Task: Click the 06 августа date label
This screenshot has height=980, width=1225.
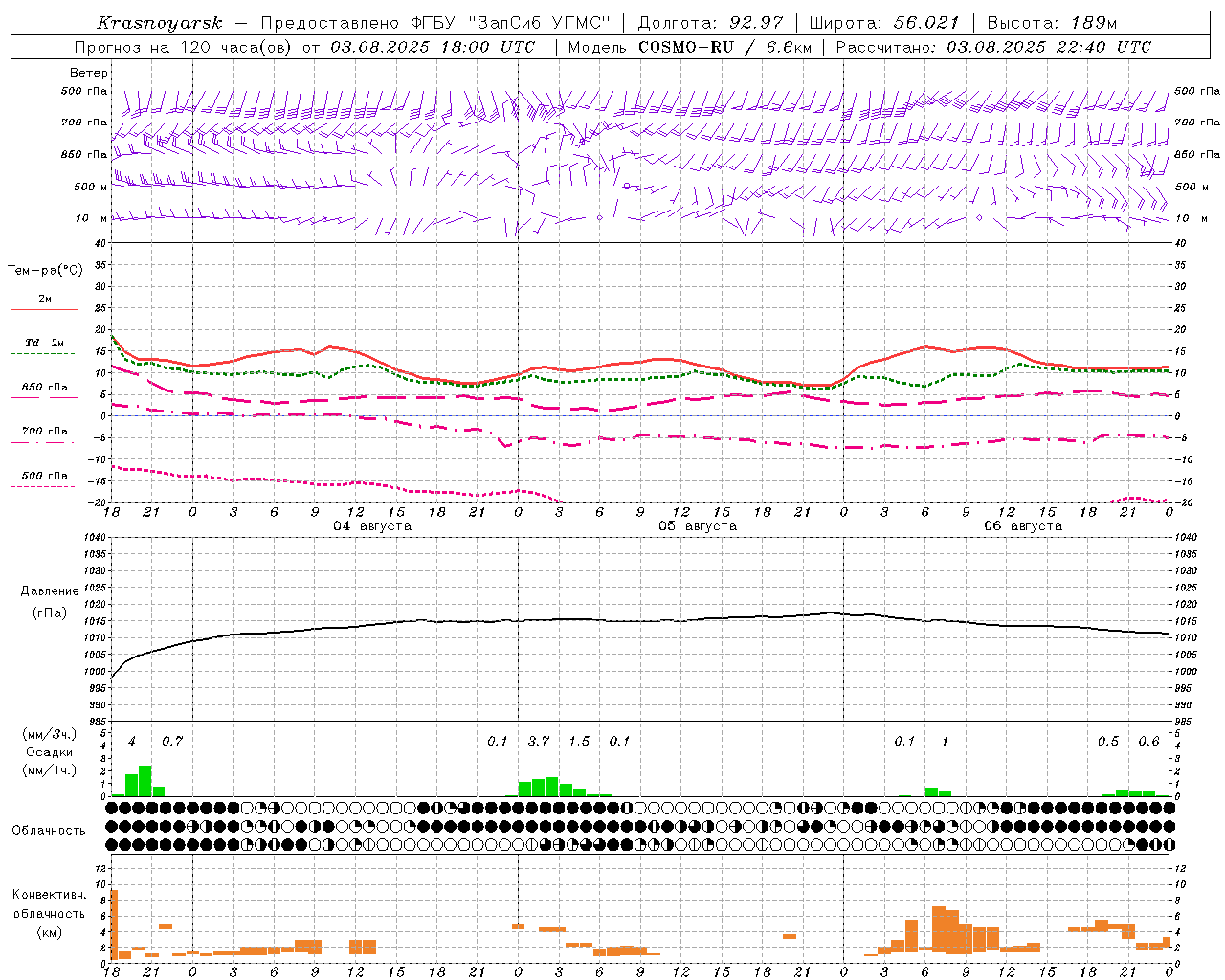Action: [1023, 526]
